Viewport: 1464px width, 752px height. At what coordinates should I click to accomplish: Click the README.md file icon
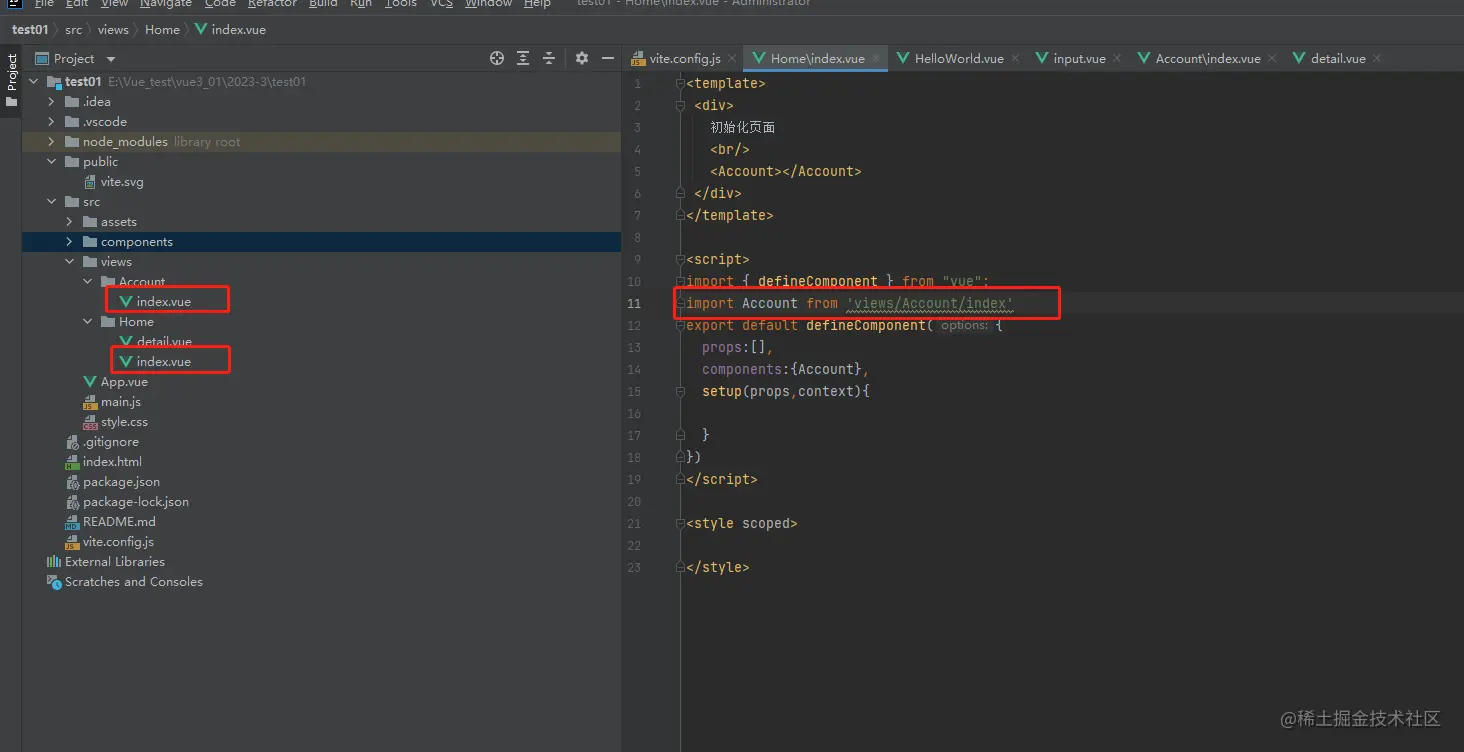click(72, 522)
